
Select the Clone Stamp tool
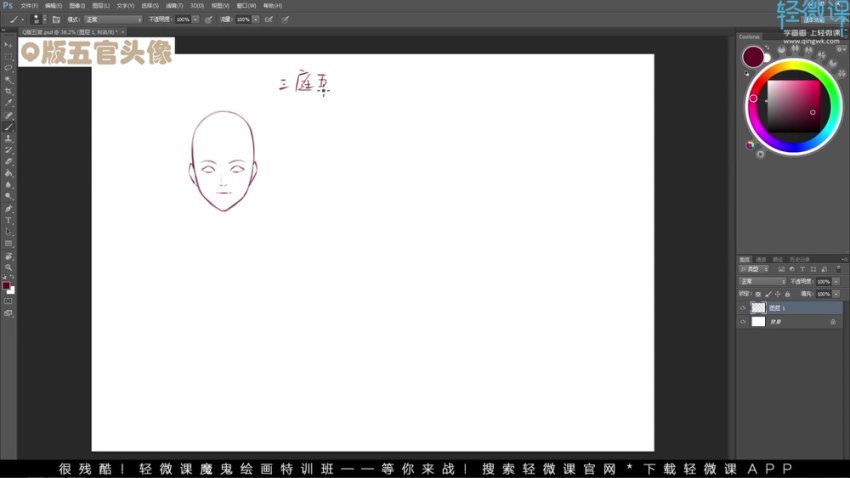point(8,139)
